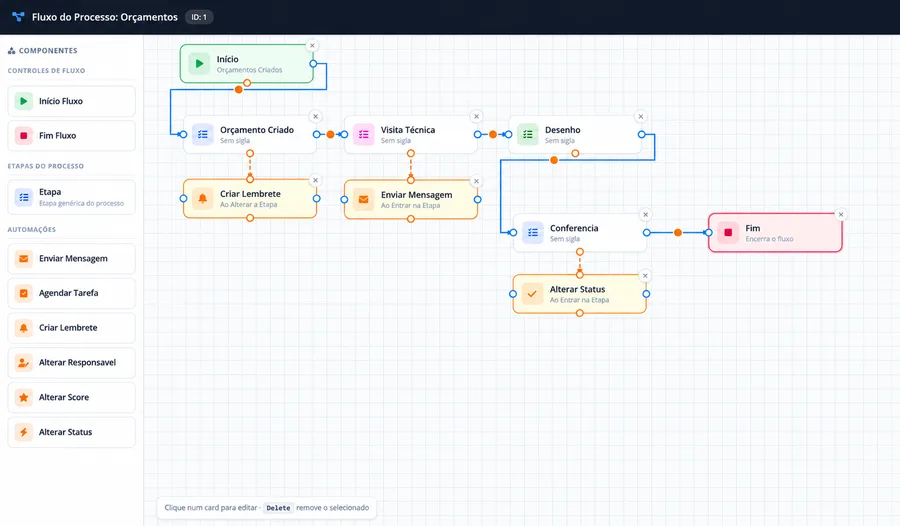Click the pink checklist icon on Visita Técnica
The height and width of the screenshot is (526, 900).
[x=363, y=134]
